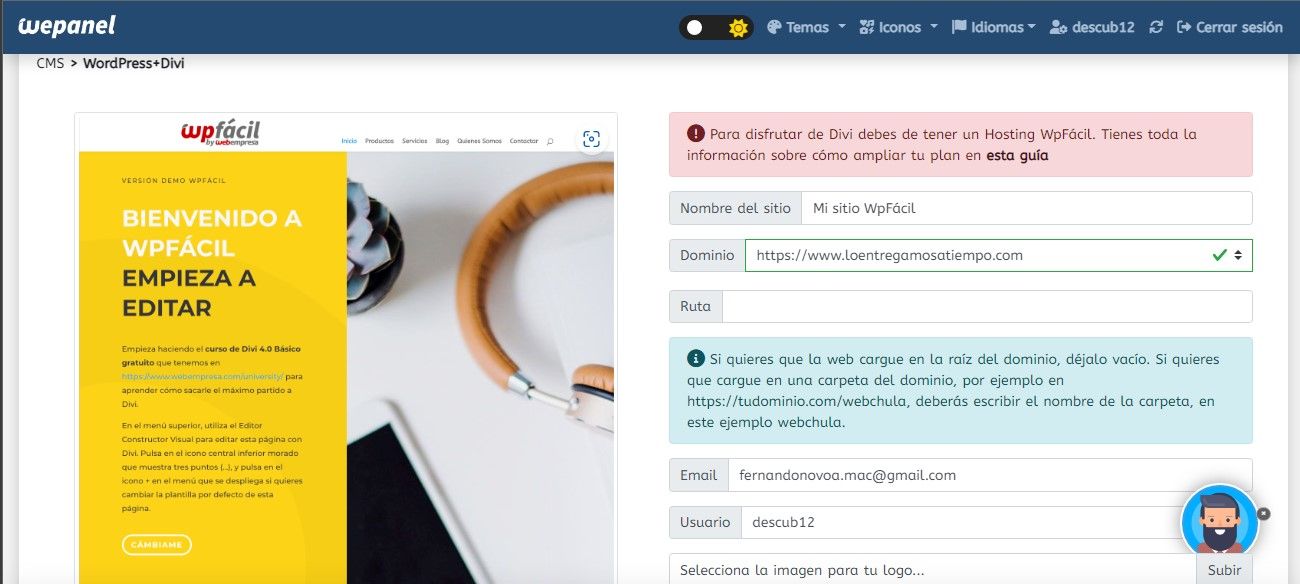Click the refresh arrows icon
The height and width of the screenshot is (584, 1300).
coord(1156,27)
